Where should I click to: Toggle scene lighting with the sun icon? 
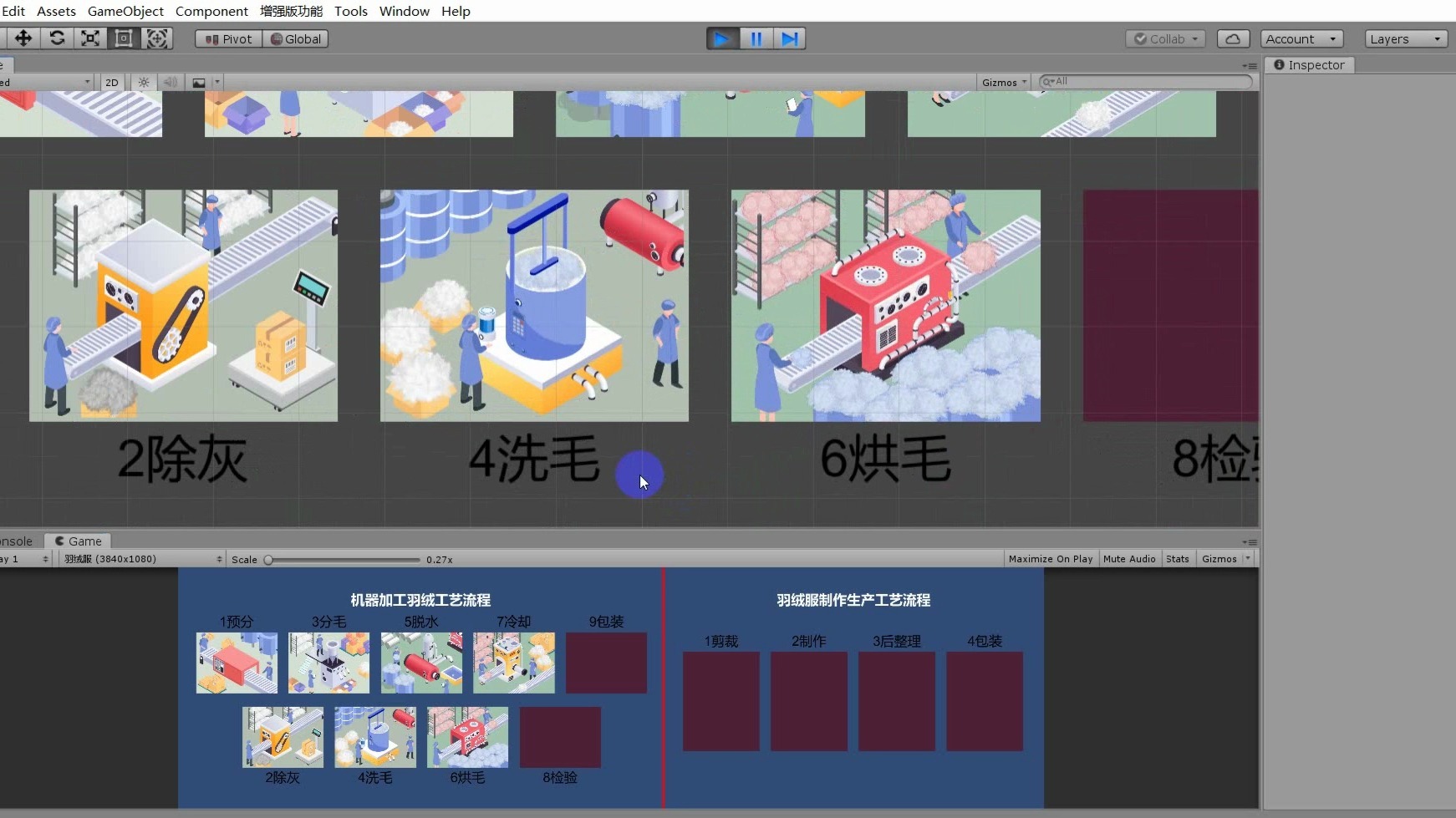pos(144,82)
